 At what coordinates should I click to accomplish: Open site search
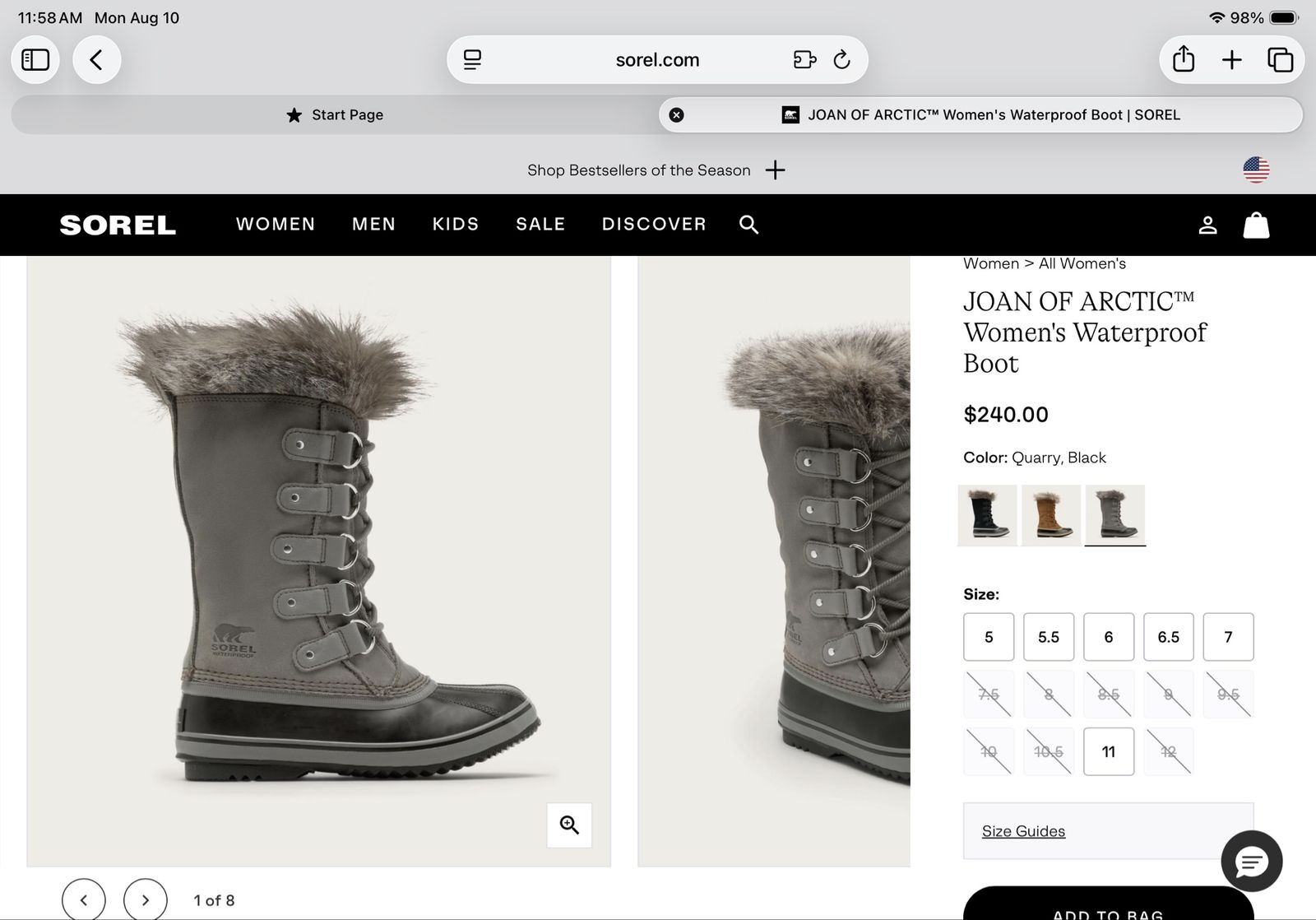tap(748, 224)
